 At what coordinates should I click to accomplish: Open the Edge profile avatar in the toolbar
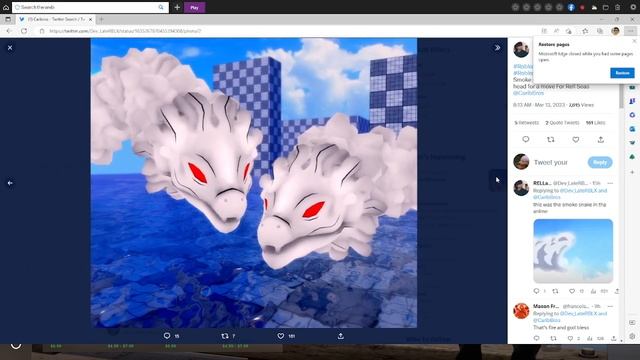pos(616,31)
